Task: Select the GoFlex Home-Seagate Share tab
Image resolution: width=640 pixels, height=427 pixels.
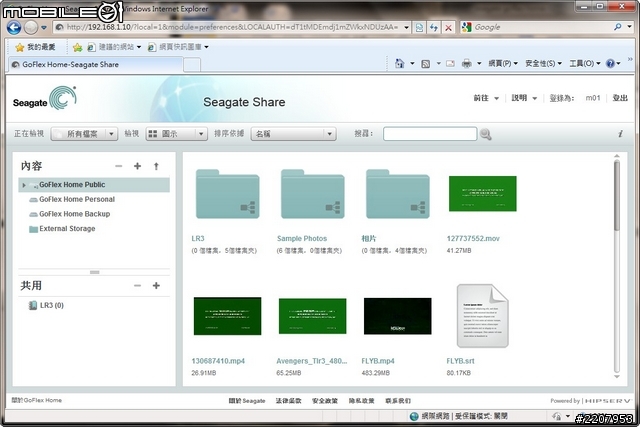Action: coord(96,64)
